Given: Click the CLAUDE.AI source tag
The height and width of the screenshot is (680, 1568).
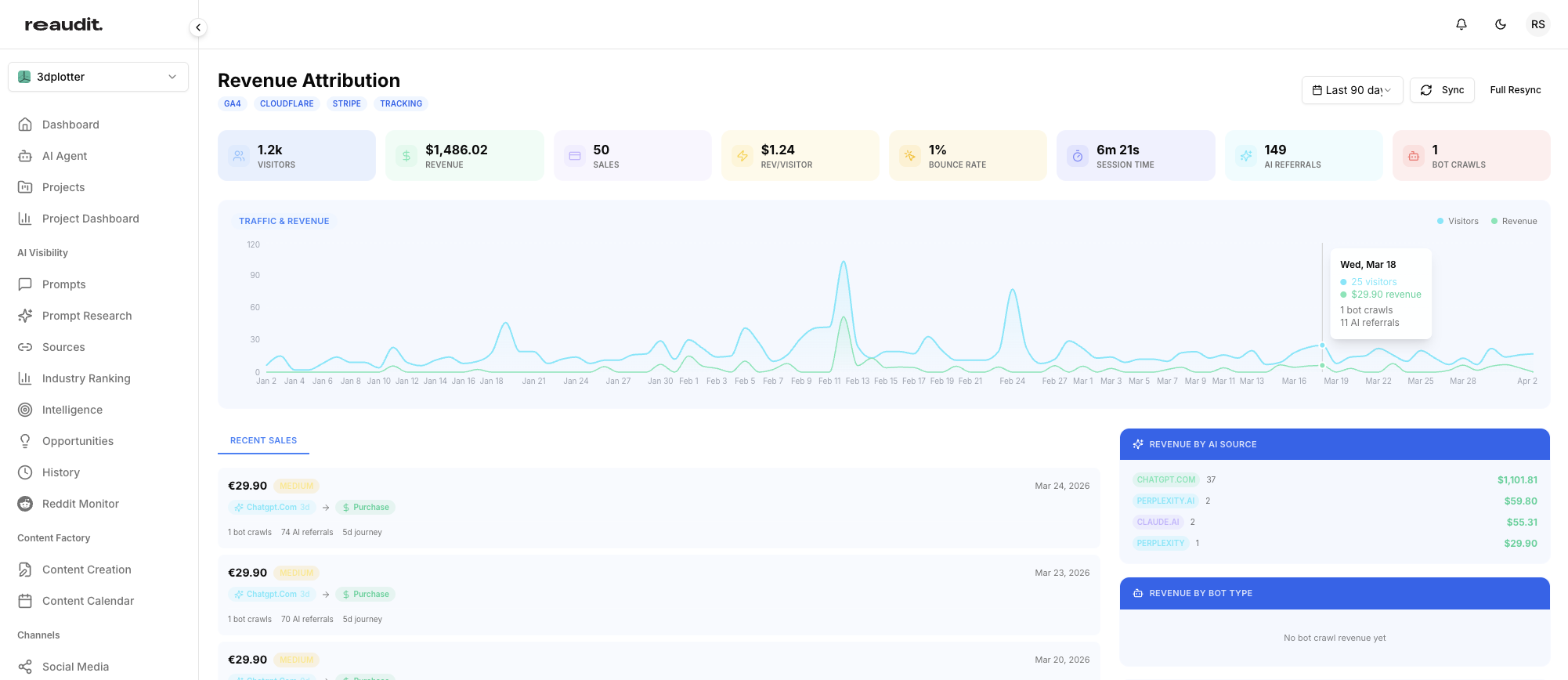Looking at the screenshot, I should pyautogui.click(x=1158, y=522).
